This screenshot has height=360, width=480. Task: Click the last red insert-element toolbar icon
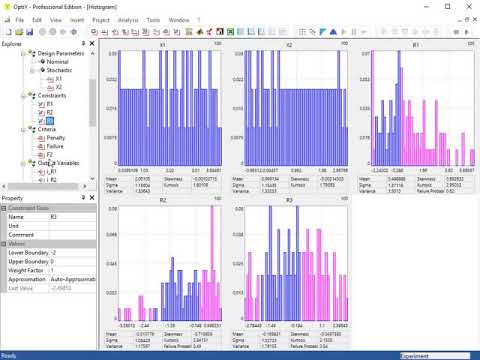tap(177, 32)
